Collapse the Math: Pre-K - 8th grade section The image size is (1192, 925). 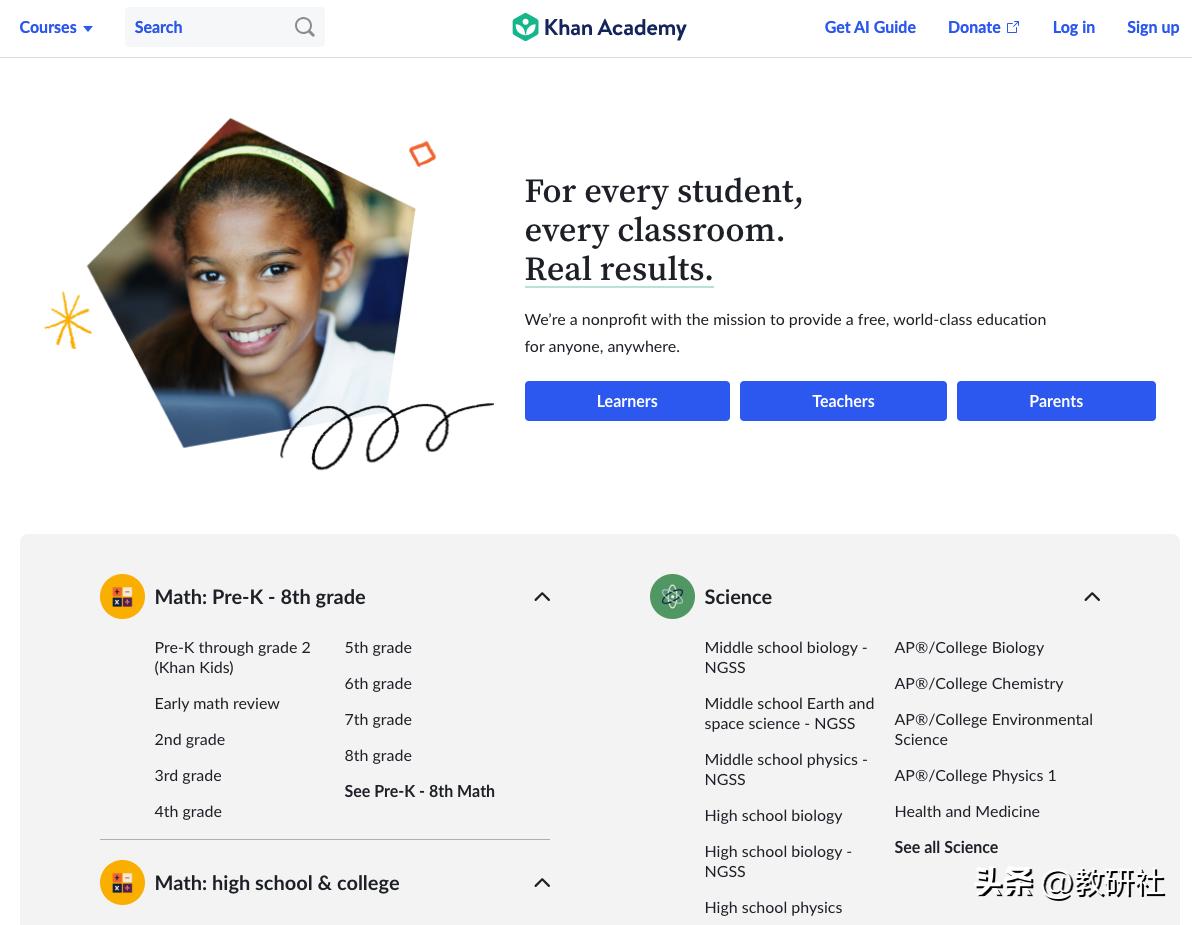[x=542, y=597]
